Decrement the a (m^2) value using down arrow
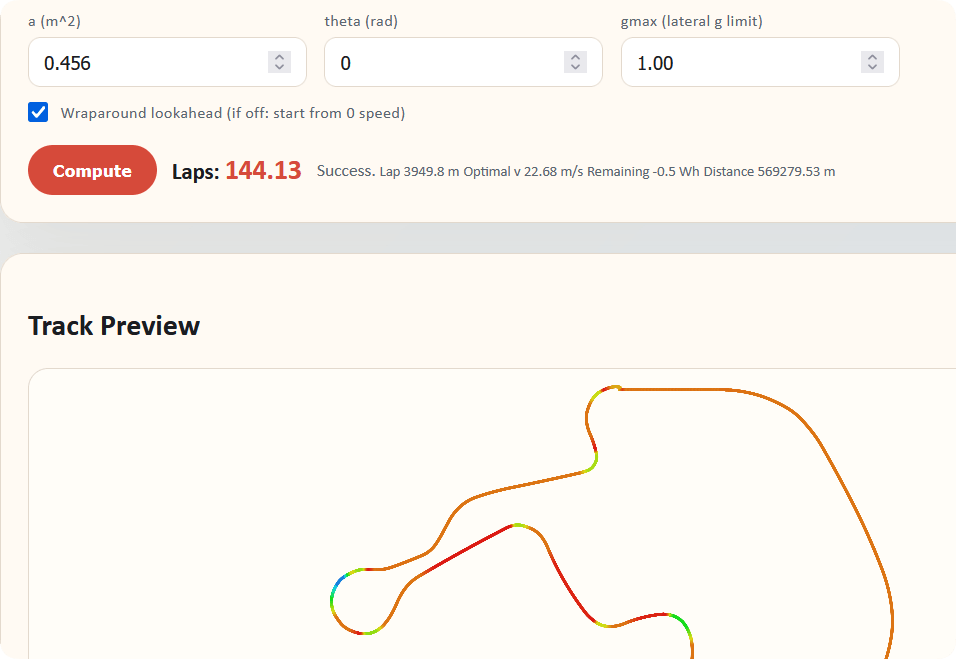 [x=279, y=68]
